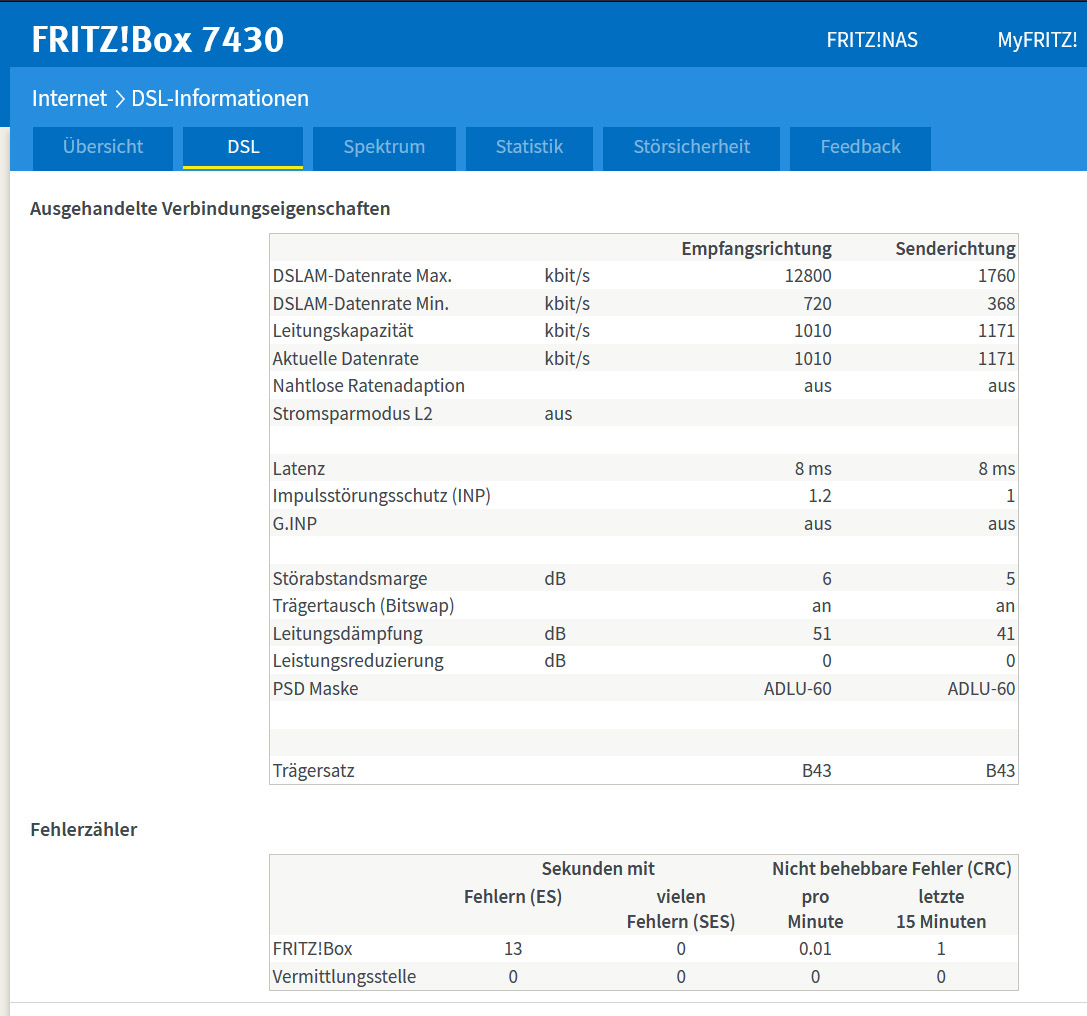Click DSL-Informationen in the breadcrumb
This screenshot has height=1016, width=1087.
click(x=220, y=99)
